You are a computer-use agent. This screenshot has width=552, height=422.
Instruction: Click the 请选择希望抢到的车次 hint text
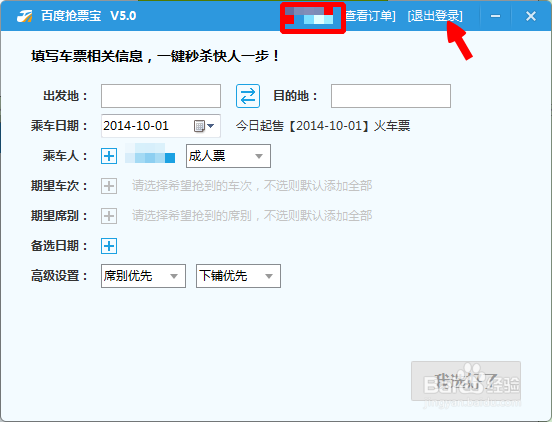pos(252,185)
